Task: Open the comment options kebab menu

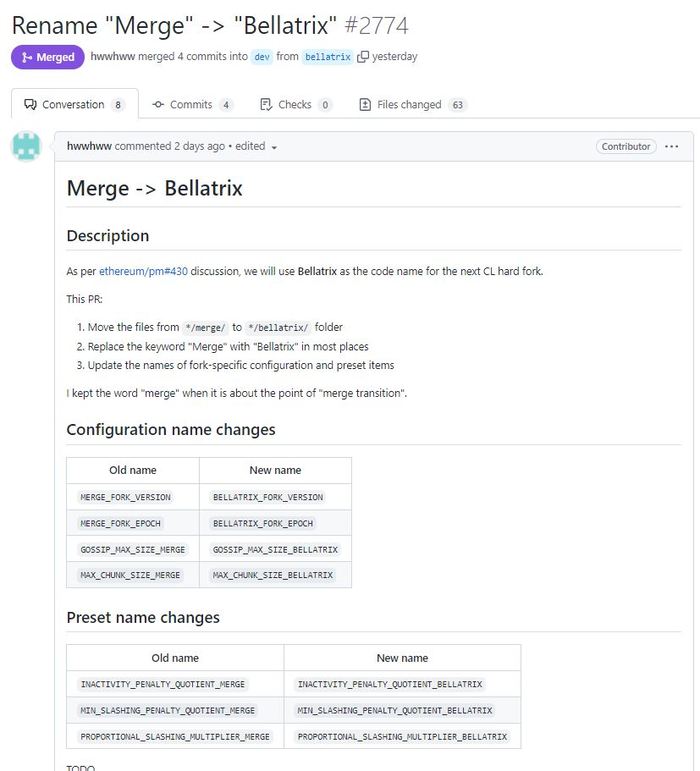Action: click(x=671, y=146)
